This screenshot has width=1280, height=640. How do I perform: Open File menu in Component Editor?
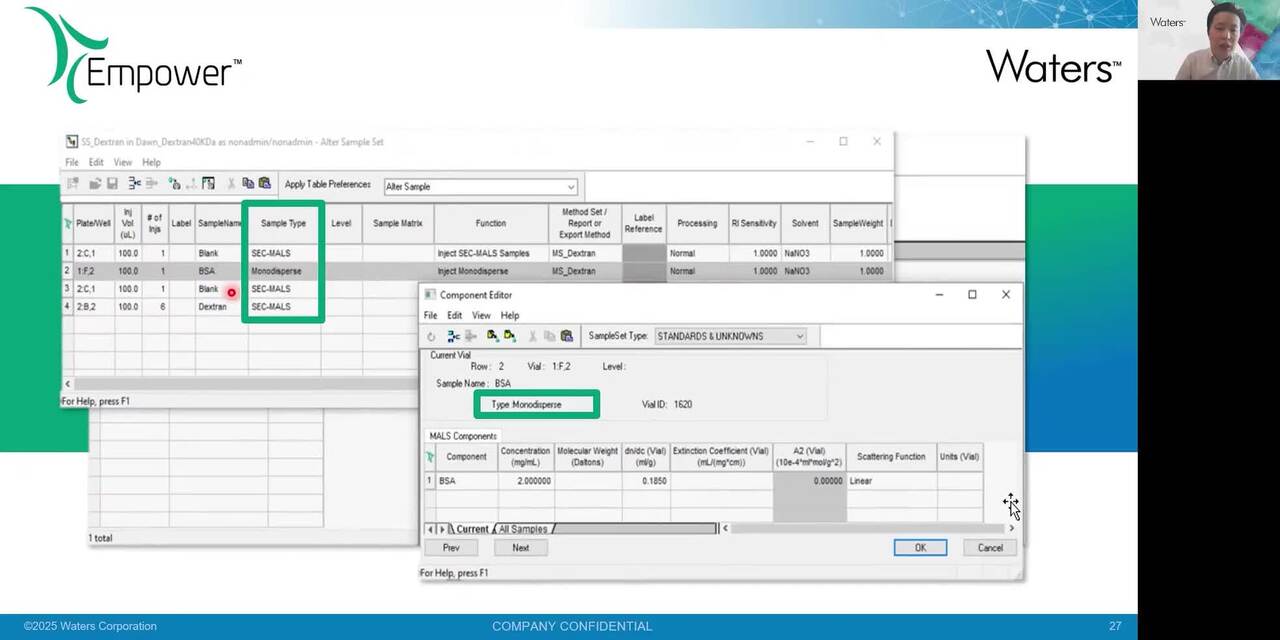pos(431,315)
